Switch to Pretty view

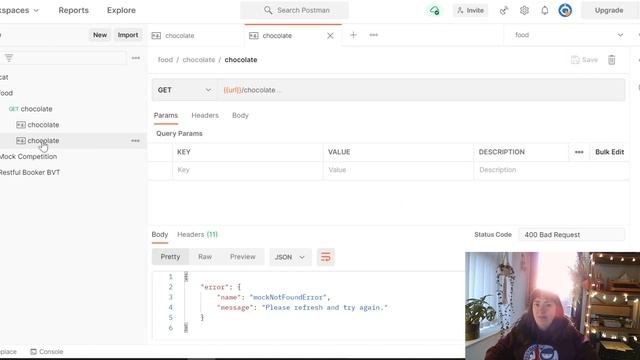(x=170, y=257)
